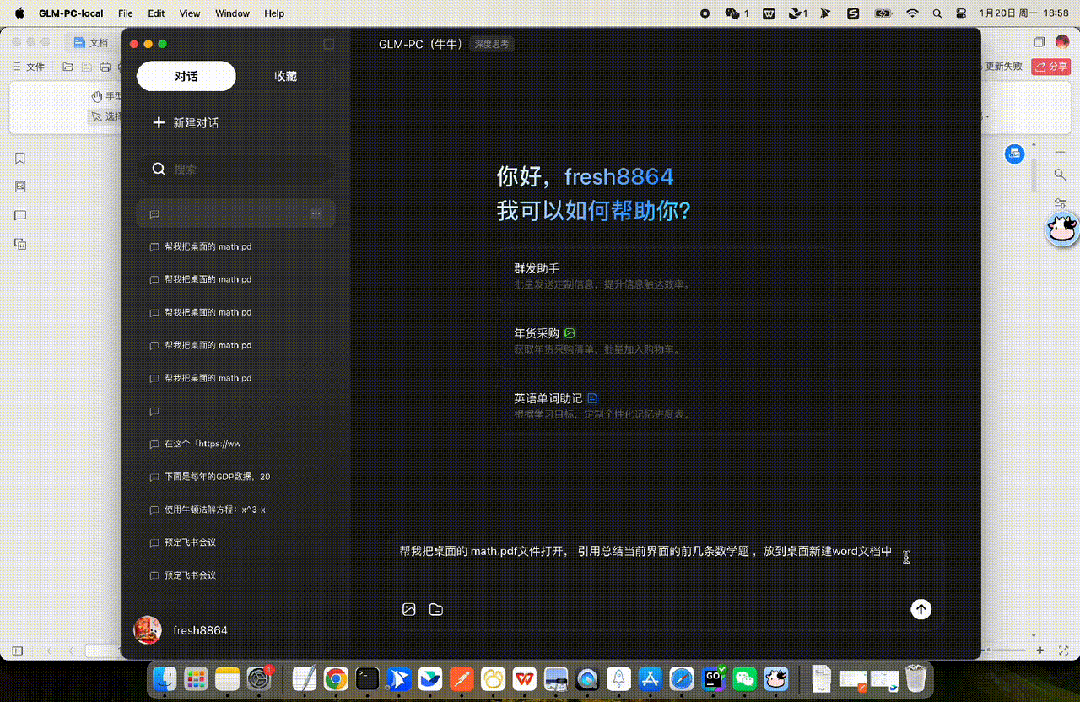This screenshot has height=702, width=1080.
Task: Click the send message arrow button
Action: pos(920,609)
